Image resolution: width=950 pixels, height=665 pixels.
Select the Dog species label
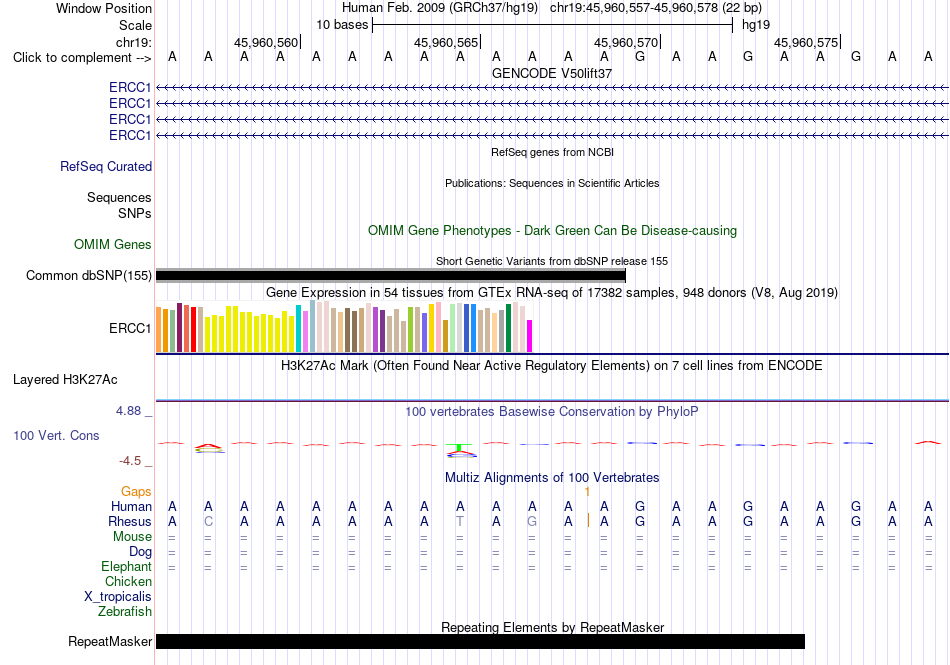(x=140, y=552)
